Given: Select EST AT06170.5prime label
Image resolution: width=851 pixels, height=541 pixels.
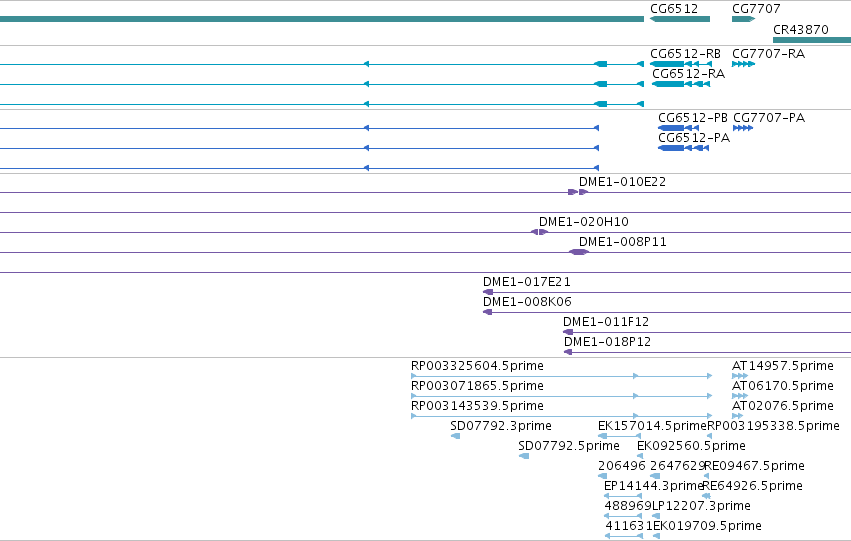Looking at the screenshot, I should [x=783, y=386].
